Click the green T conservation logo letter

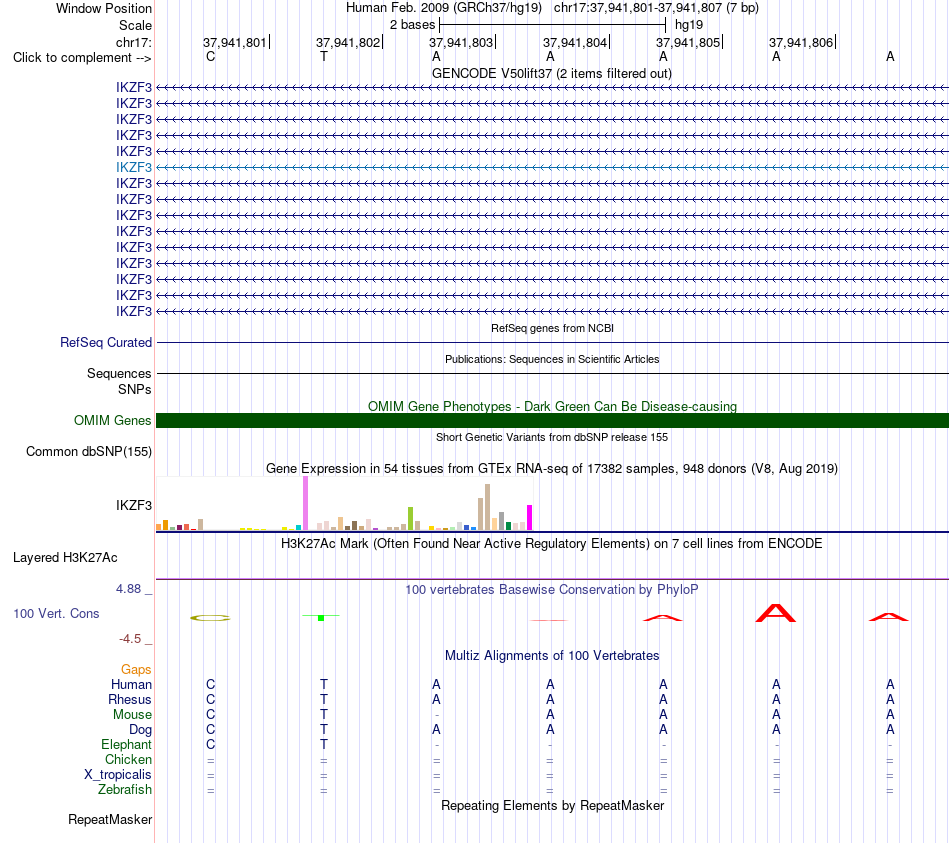tap(321, 617)
